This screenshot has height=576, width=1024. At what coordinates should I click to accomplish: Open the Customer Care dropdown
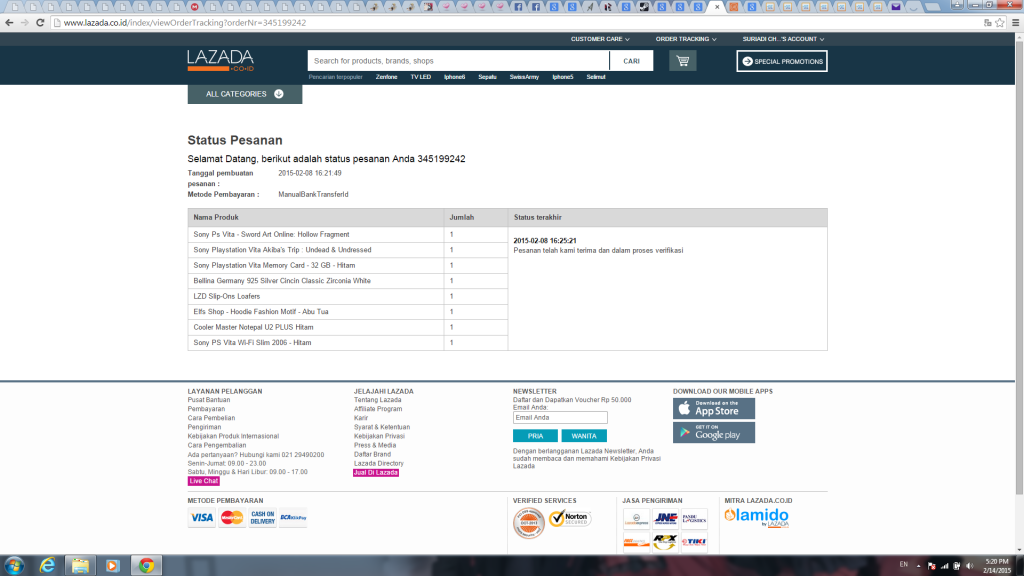600,39
